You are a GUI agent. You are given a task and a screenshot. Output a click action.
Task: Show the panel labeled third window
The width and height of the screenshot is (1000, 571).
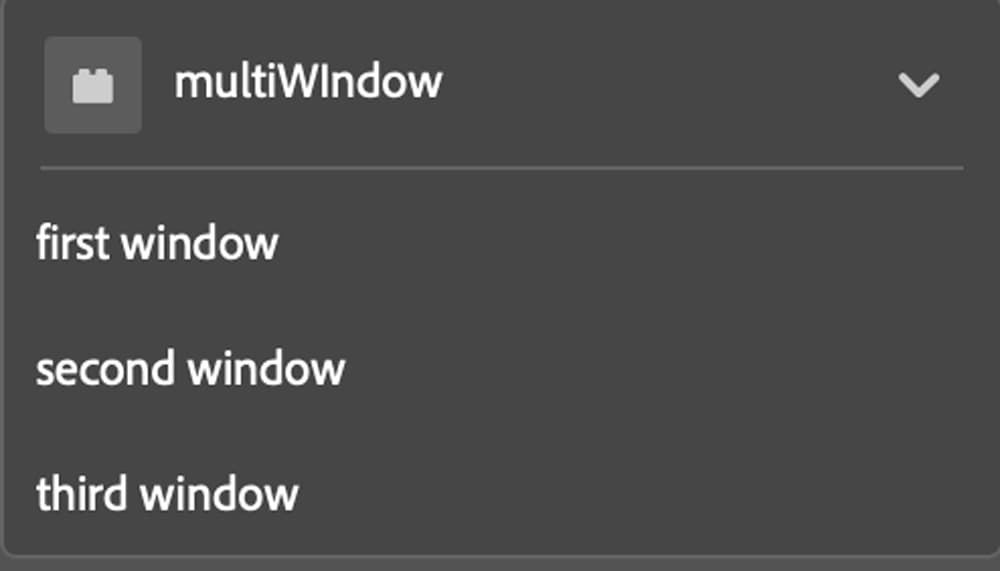tap(167, 494)
